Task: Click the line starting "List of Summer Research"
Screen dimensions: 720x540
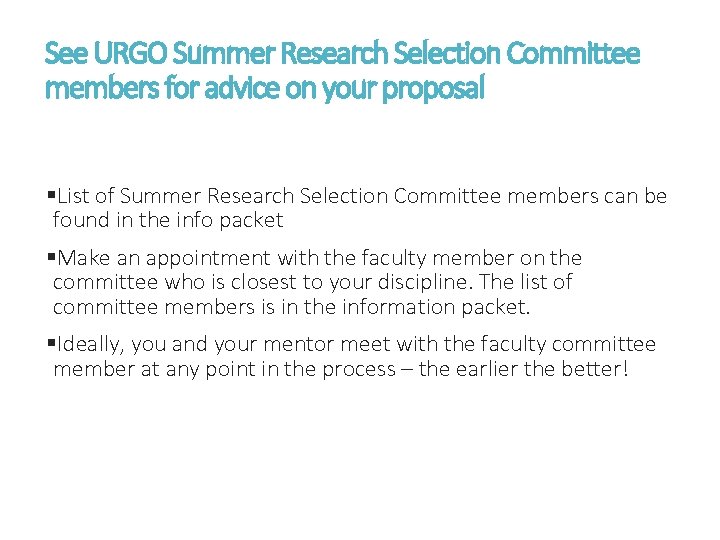Action: [x=360, y=197]
